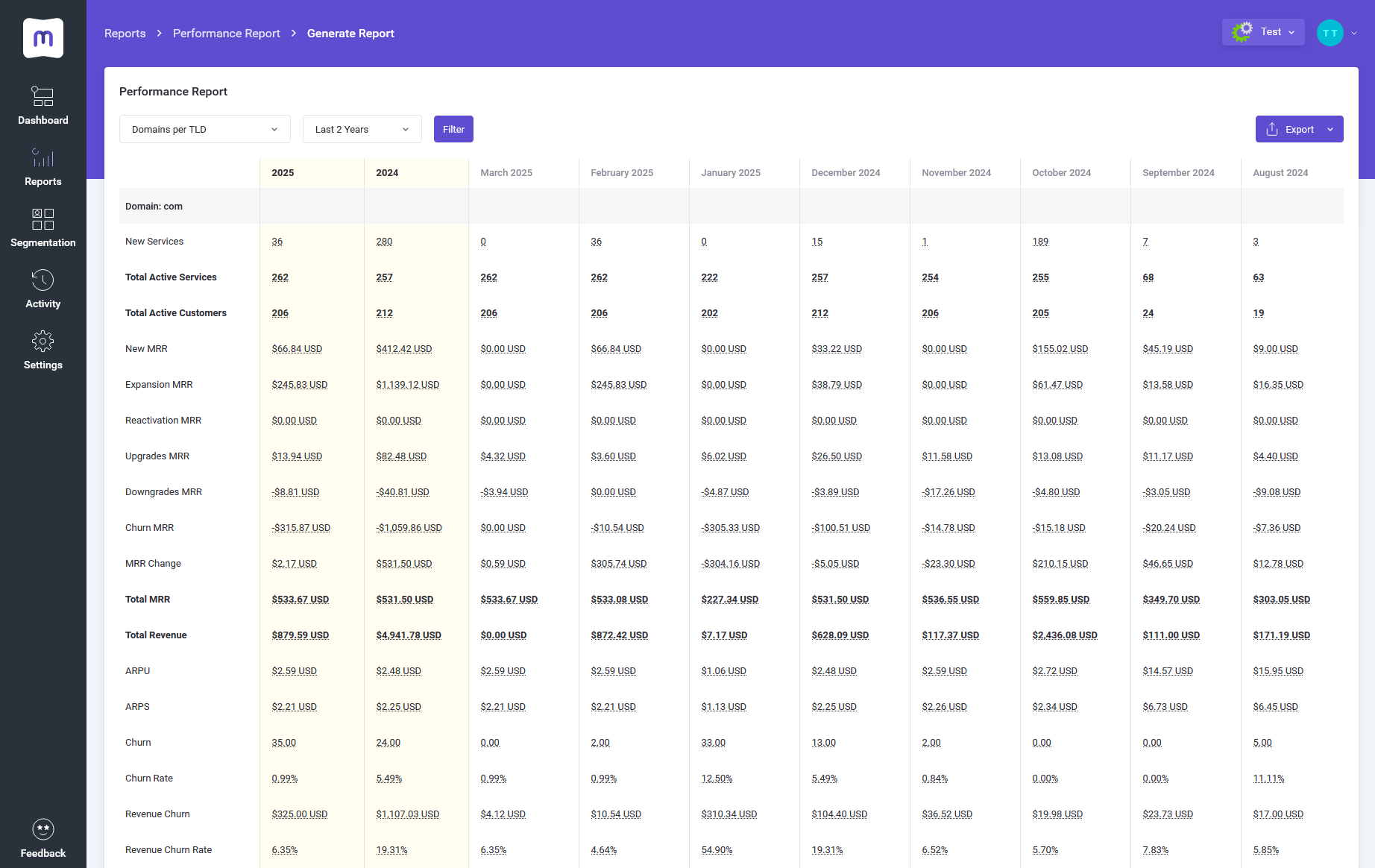Click Total MRR $559.85 USD value

pos(1061,600)
